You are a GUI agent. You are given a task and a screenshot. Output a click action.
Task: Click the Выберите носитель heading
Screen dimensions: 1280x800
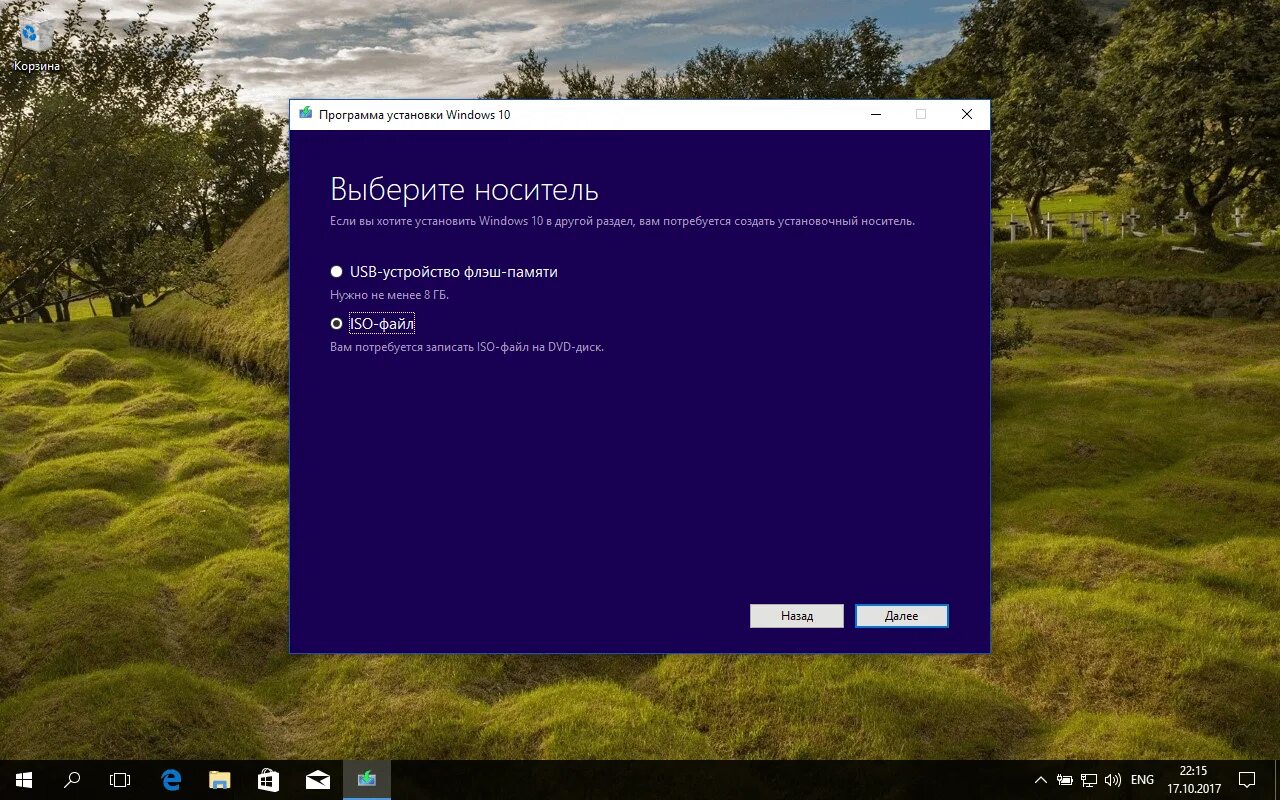pos(464,189)
